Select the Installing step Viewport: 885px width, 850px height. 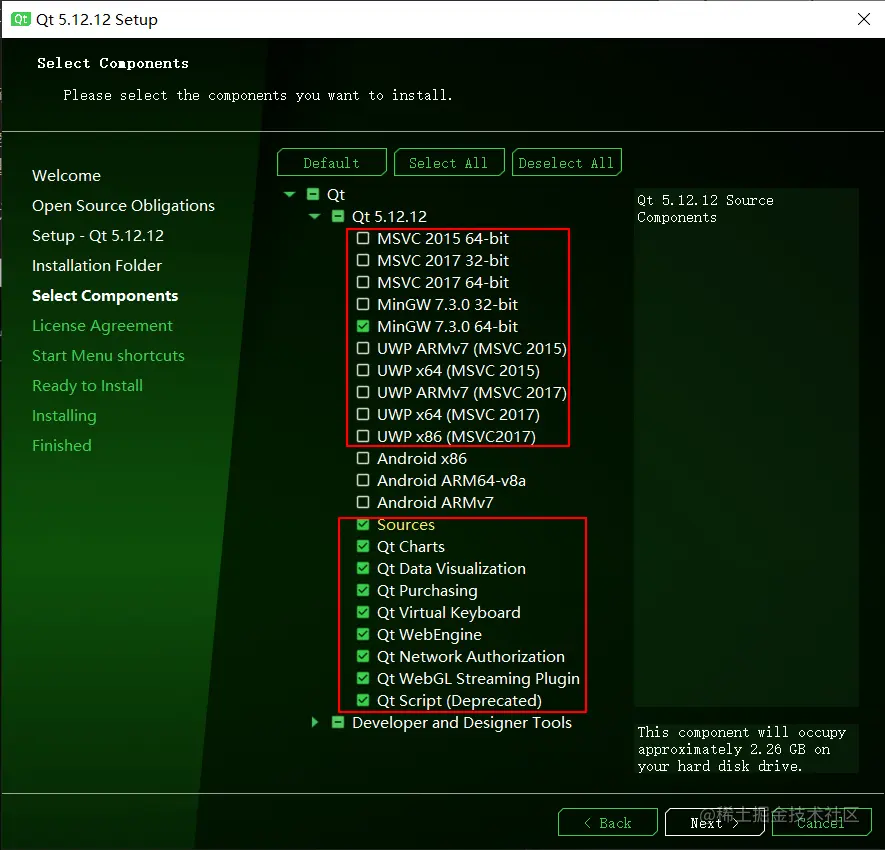[x=64, y=416]
